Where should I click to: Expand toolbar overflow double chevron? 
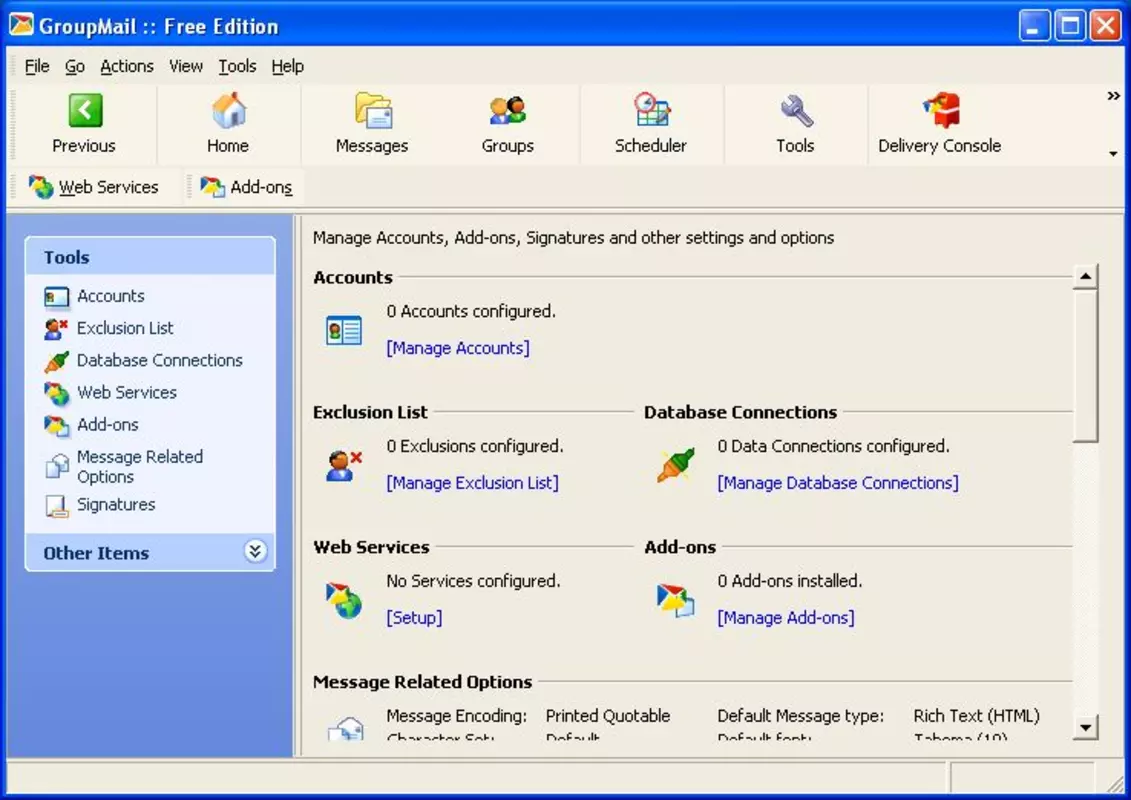[1114, 96]
